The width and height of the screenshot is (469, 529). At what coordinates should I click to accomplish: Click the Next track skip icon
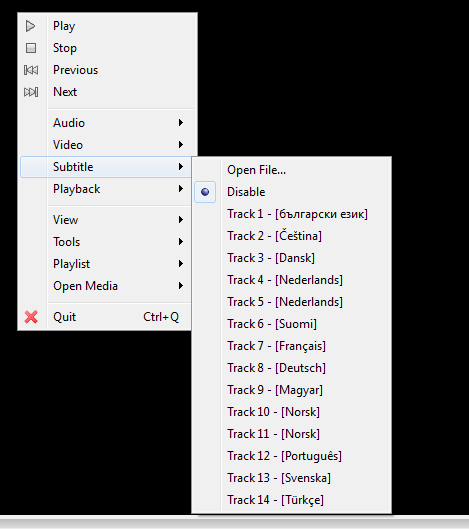click(x=31, y=92)
